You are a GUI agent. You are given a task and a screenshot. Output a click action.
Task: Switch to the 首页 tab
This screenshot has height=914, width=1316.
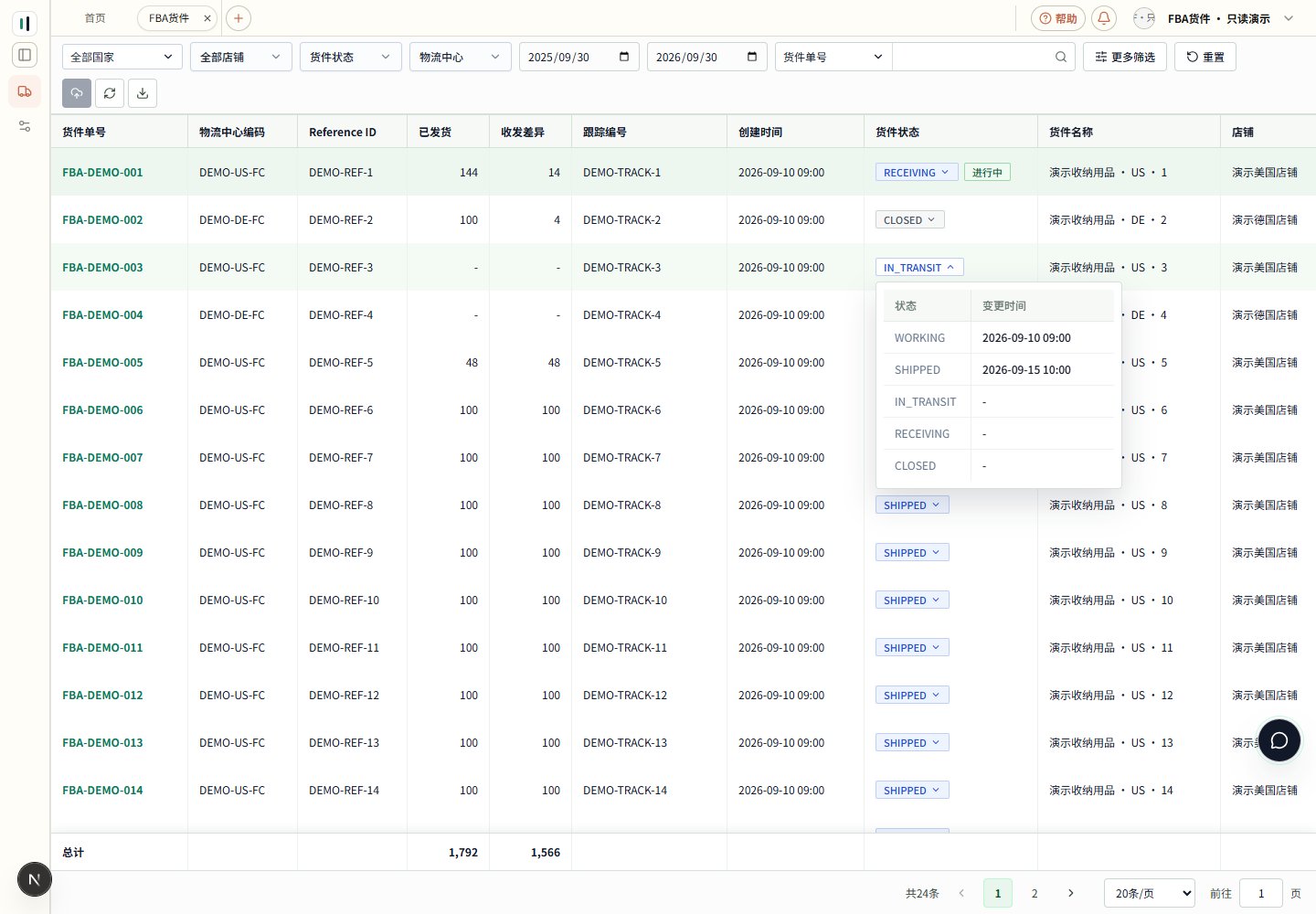(x=95, y=18)
